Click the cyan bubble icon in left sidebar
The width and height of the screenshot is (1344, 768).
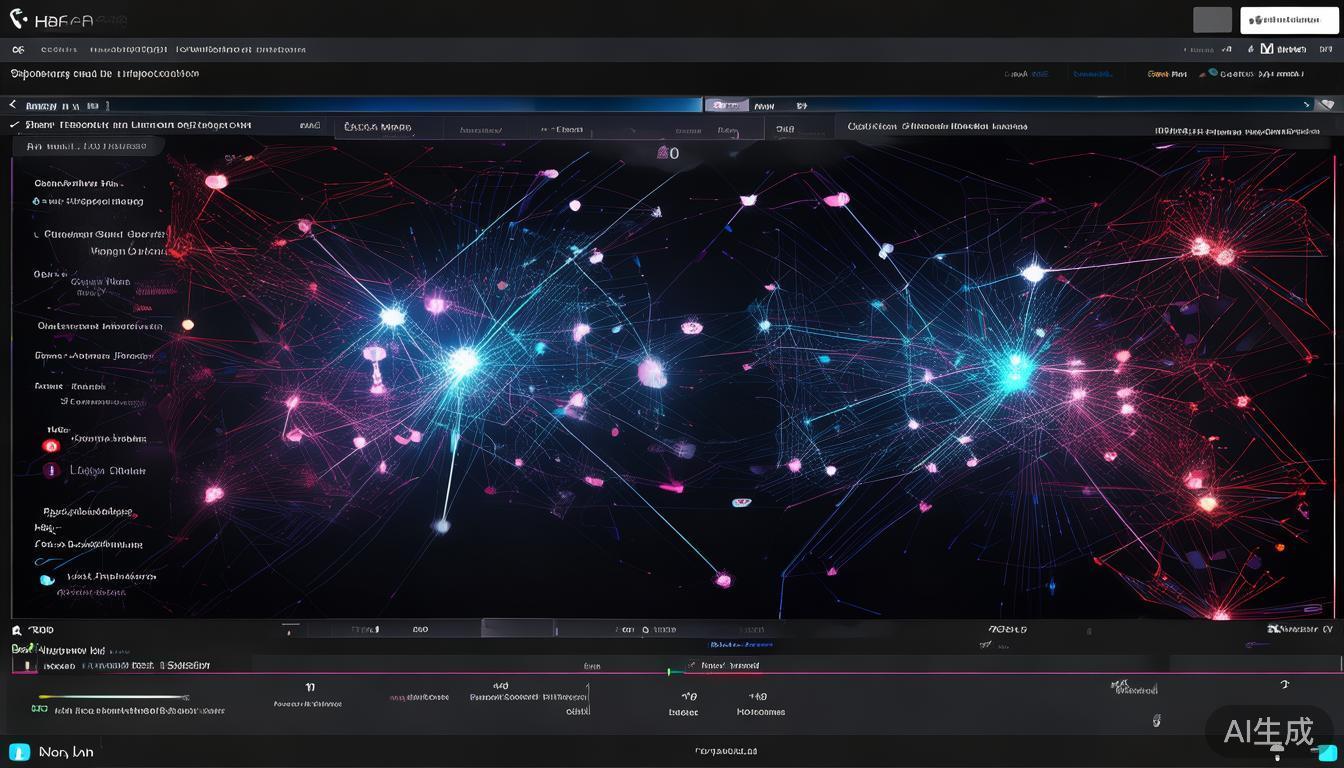coord(46,580)
